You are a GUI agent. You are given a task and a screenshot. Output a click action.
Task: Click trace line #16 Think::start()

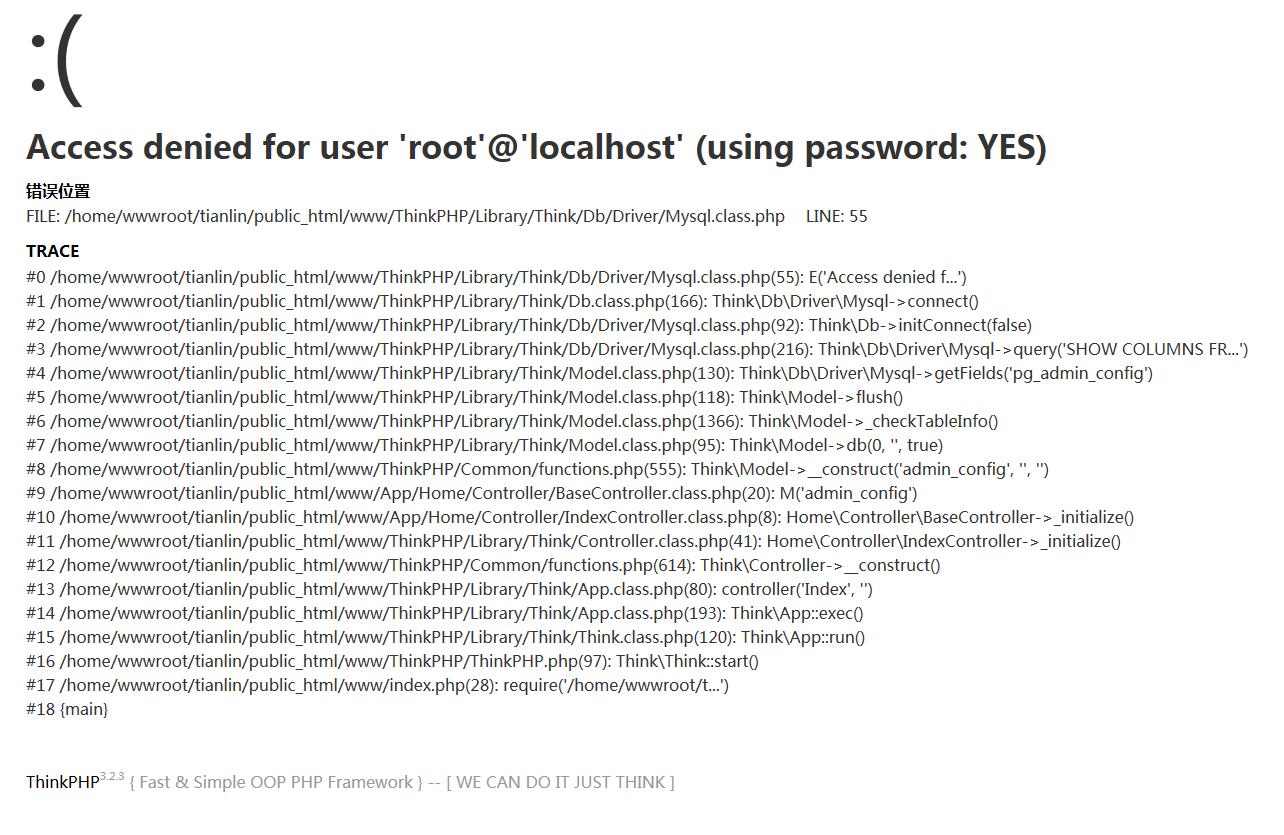click(392, 661)
